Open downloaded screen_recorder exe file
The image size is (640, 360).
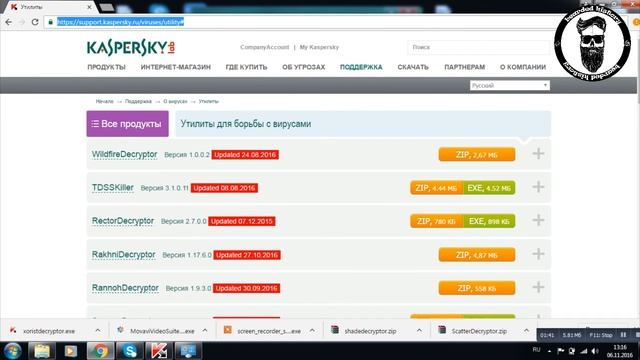click(263, 331)
